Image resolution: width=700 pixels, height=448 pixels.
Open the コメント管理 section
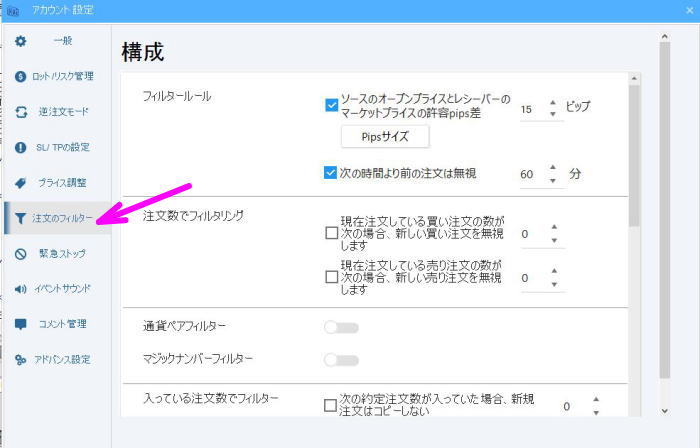[x=58, y=324]
